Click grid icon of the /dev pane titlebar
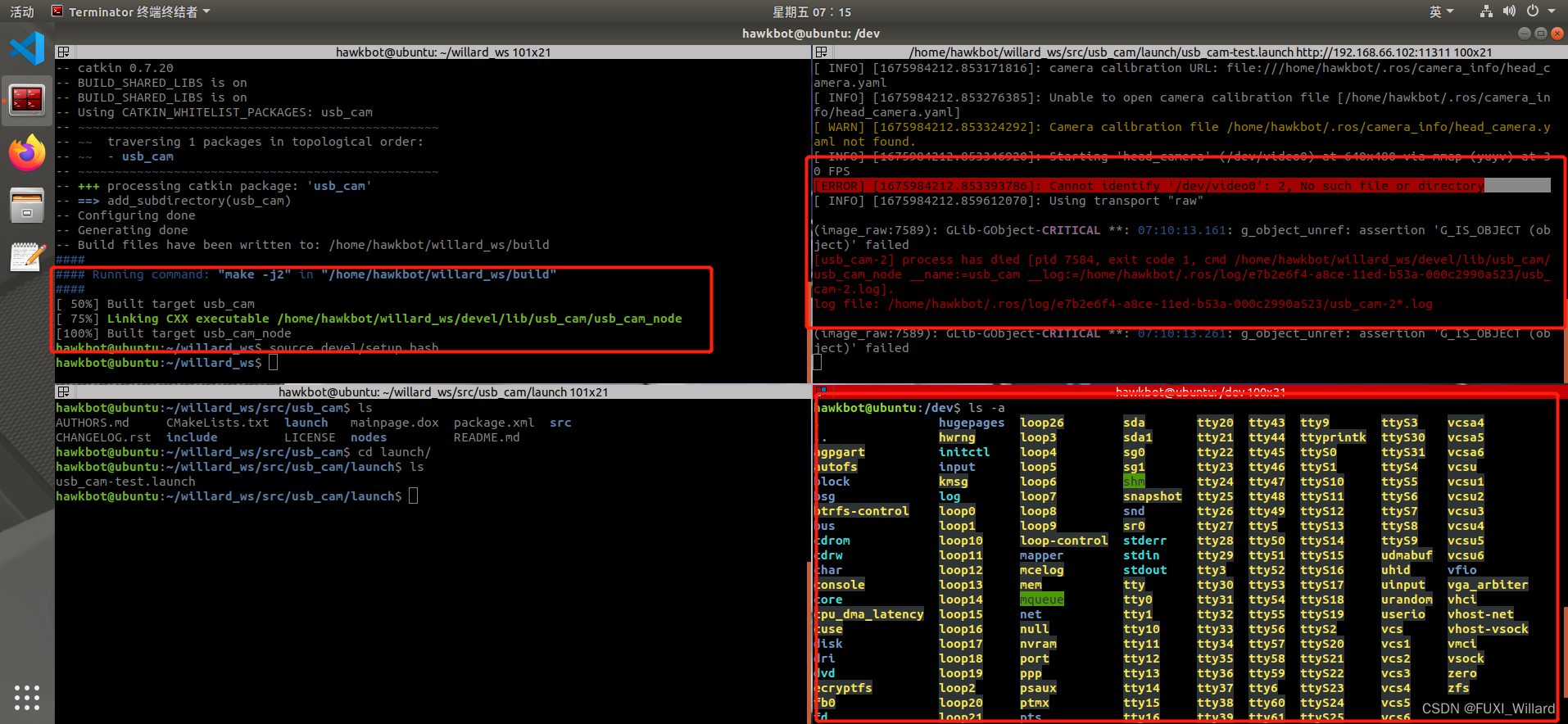 (821, 391)
